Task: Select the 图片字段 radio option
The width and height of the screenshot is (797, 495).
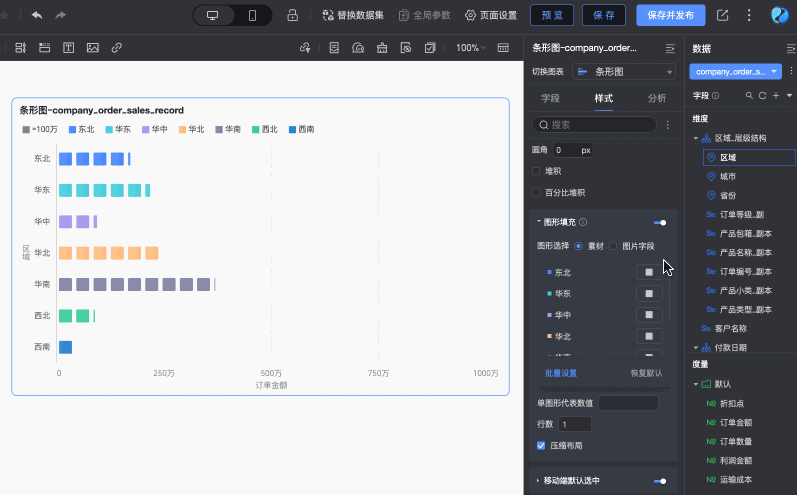Action: click(613, 245)
